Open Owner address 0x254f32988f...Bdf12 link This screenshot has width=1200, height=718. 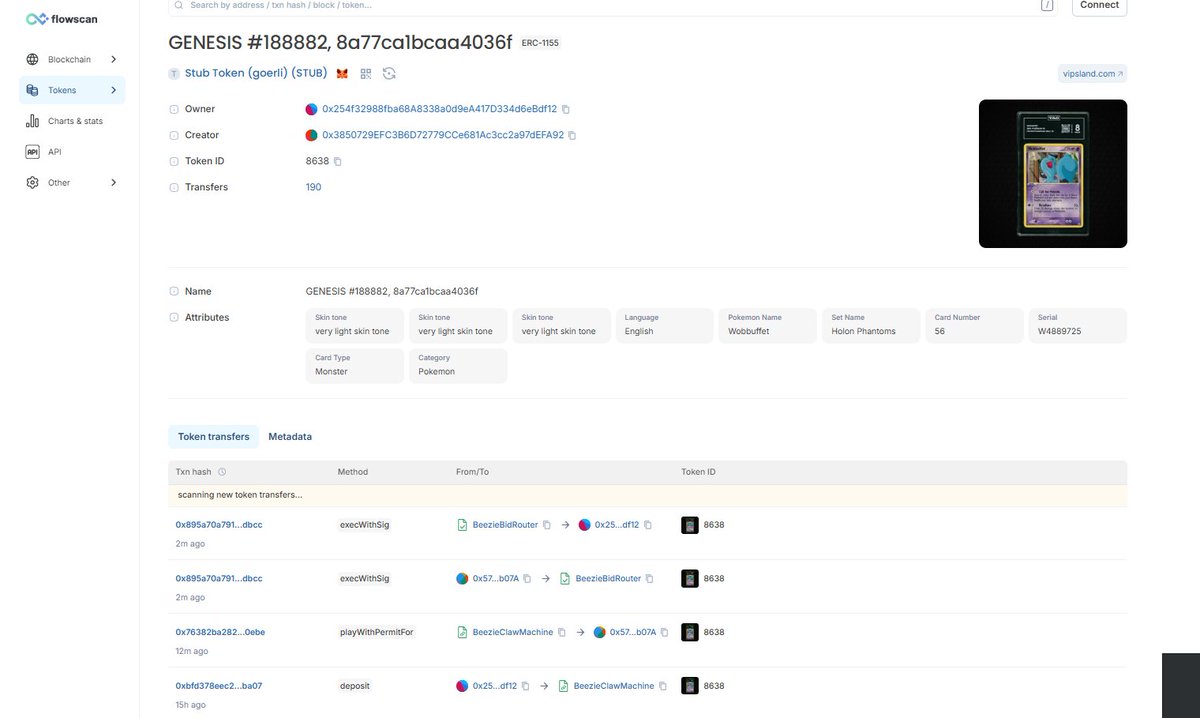[439, 109]
